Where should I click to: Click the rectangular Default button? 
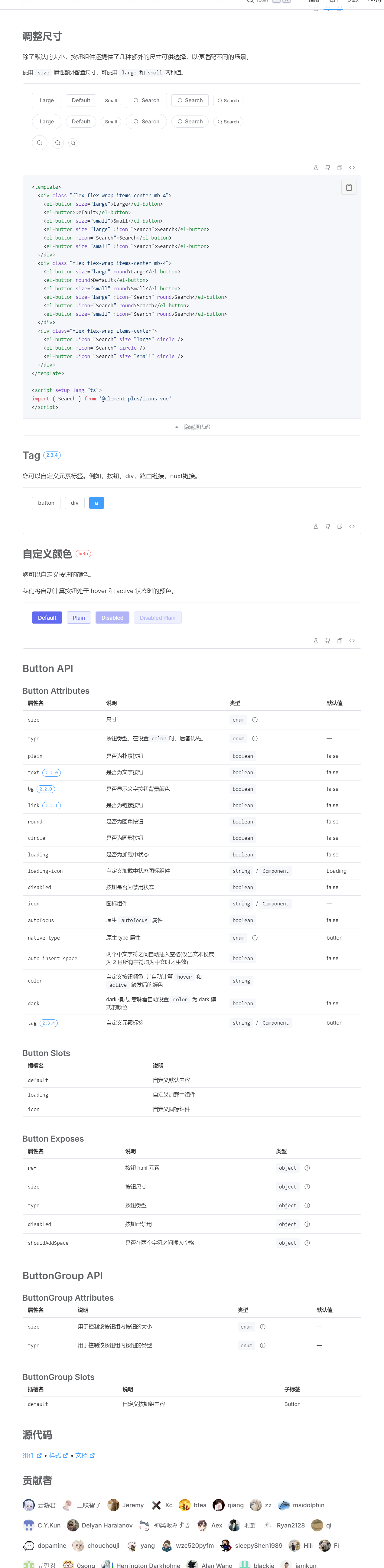click(x=81, y=100)
